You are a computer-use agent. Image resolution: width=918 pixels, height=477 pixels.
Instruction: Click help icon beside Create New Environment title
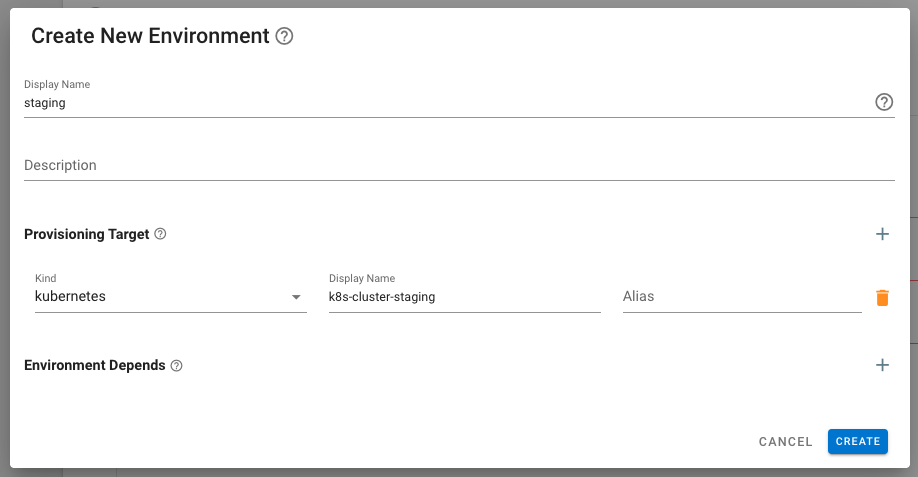pyautogui.click(x=285, y=37)
